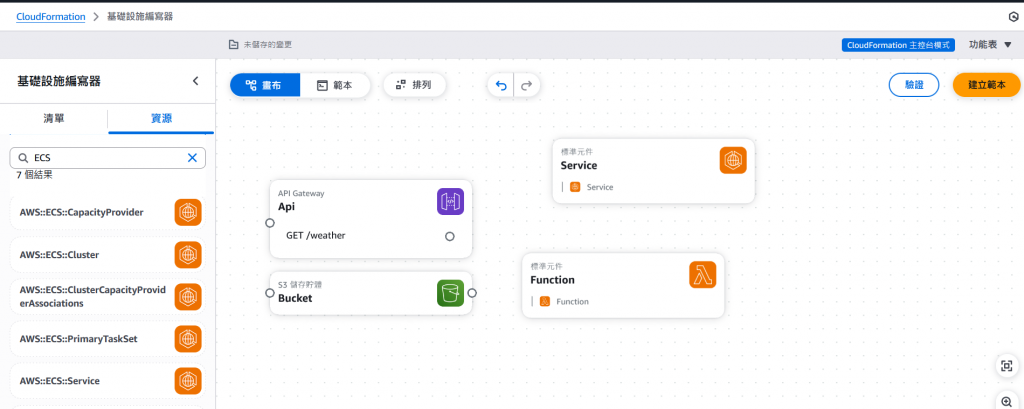1024x409 pixels.
Task: Click the orange Lambda icon on Function card
Action: pos(703,274)
